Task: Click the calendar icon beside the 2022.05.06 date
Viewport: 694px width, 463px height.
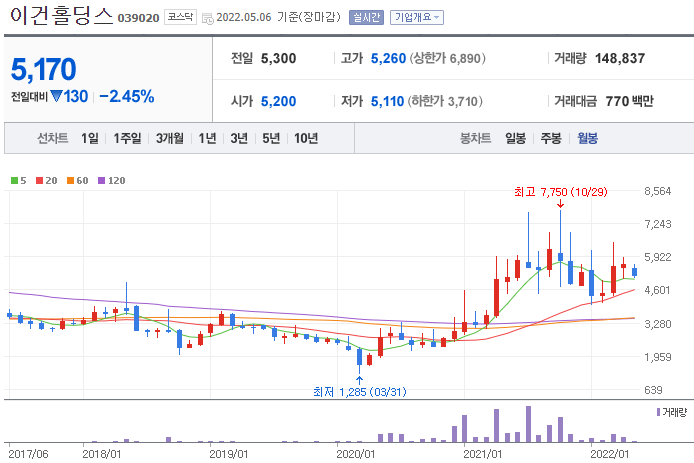Action: coord(207,19)
